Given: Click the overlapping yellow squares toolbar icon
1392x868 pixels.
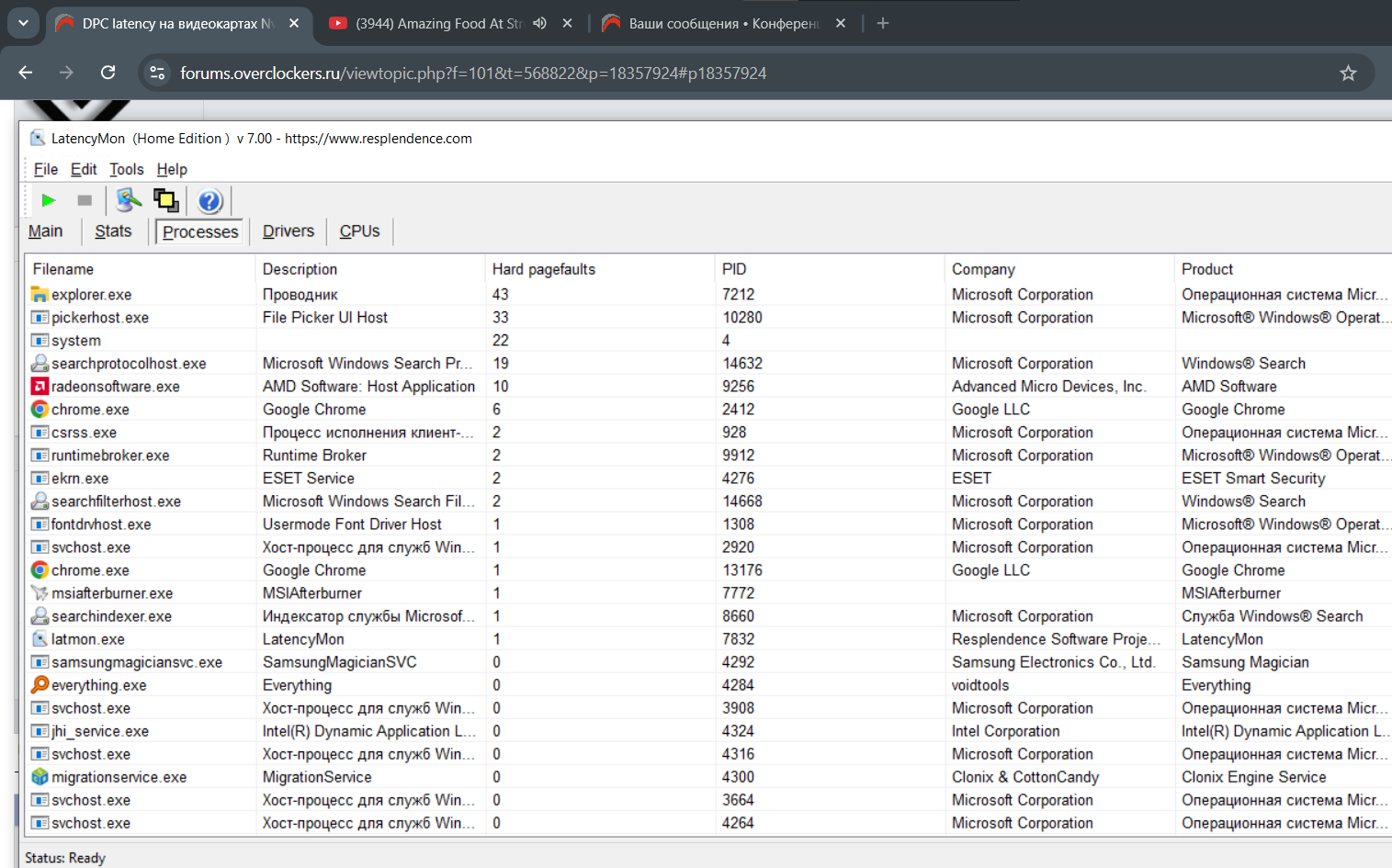Looking at the screenshot, I should pyautogui.click(x=166, y=200).
